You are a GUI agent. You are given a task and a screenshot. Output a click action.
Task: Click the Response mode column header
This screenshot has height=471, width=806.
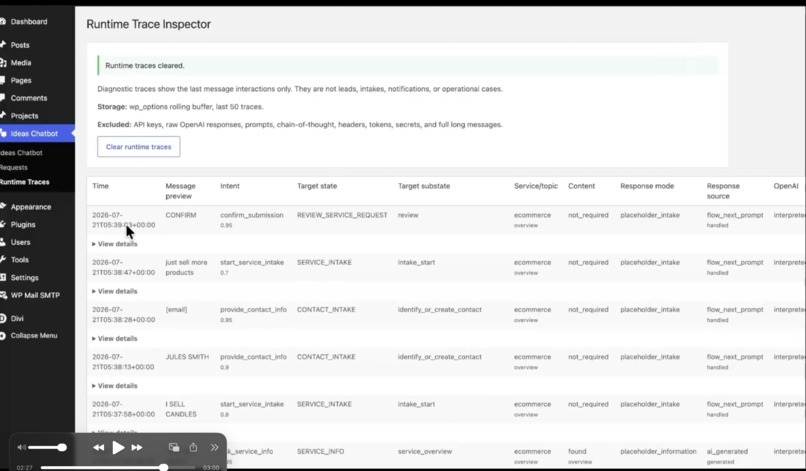click(647, 186)
